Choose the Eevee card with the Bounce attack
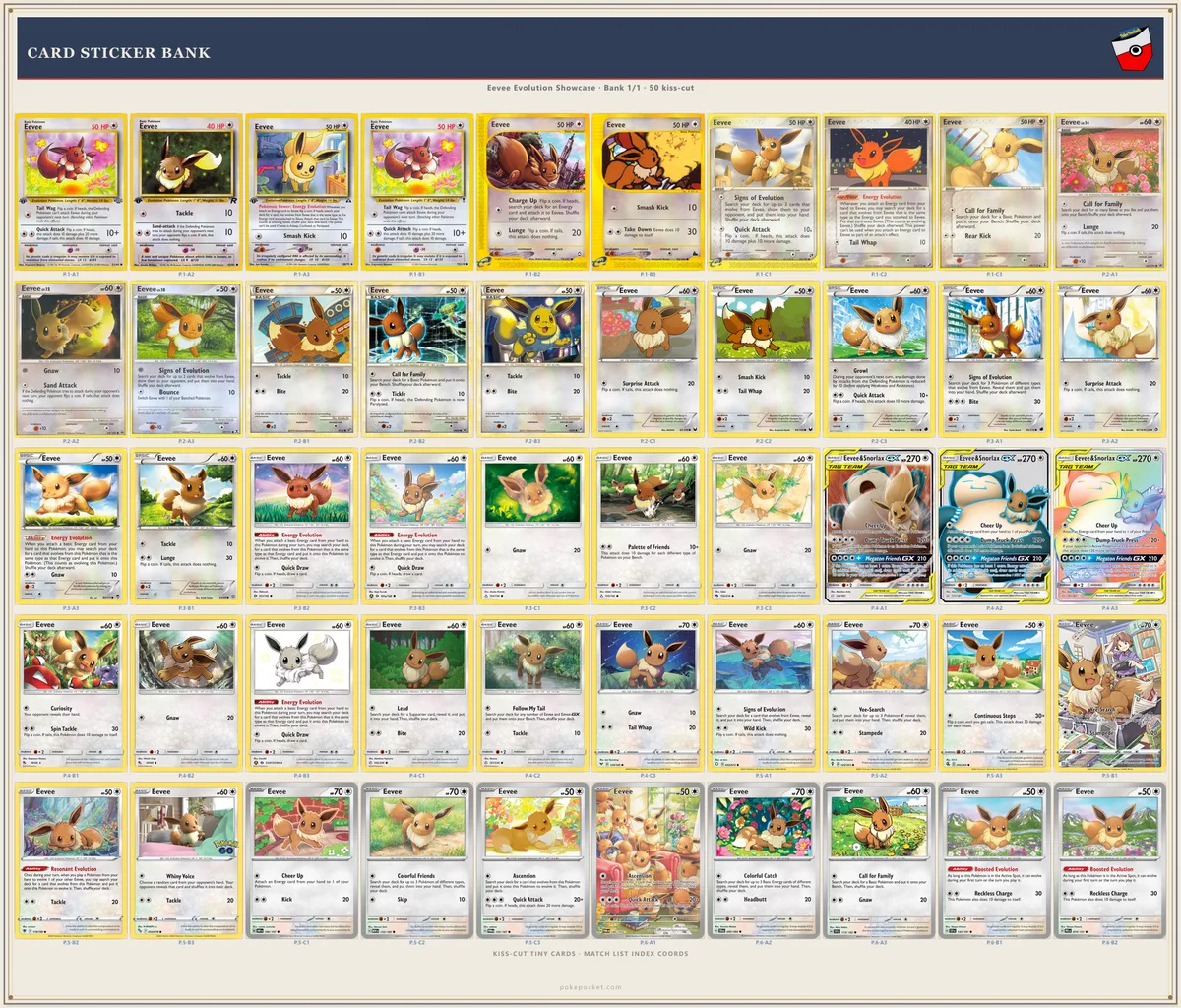Viewport: 1181px width, 1008px height. tap(186, 359)
